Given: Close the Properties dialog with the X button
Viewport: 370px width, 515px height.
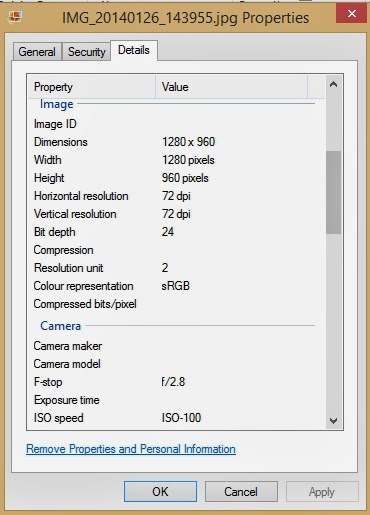Looking at the screenshot, I should pos(351,14).
